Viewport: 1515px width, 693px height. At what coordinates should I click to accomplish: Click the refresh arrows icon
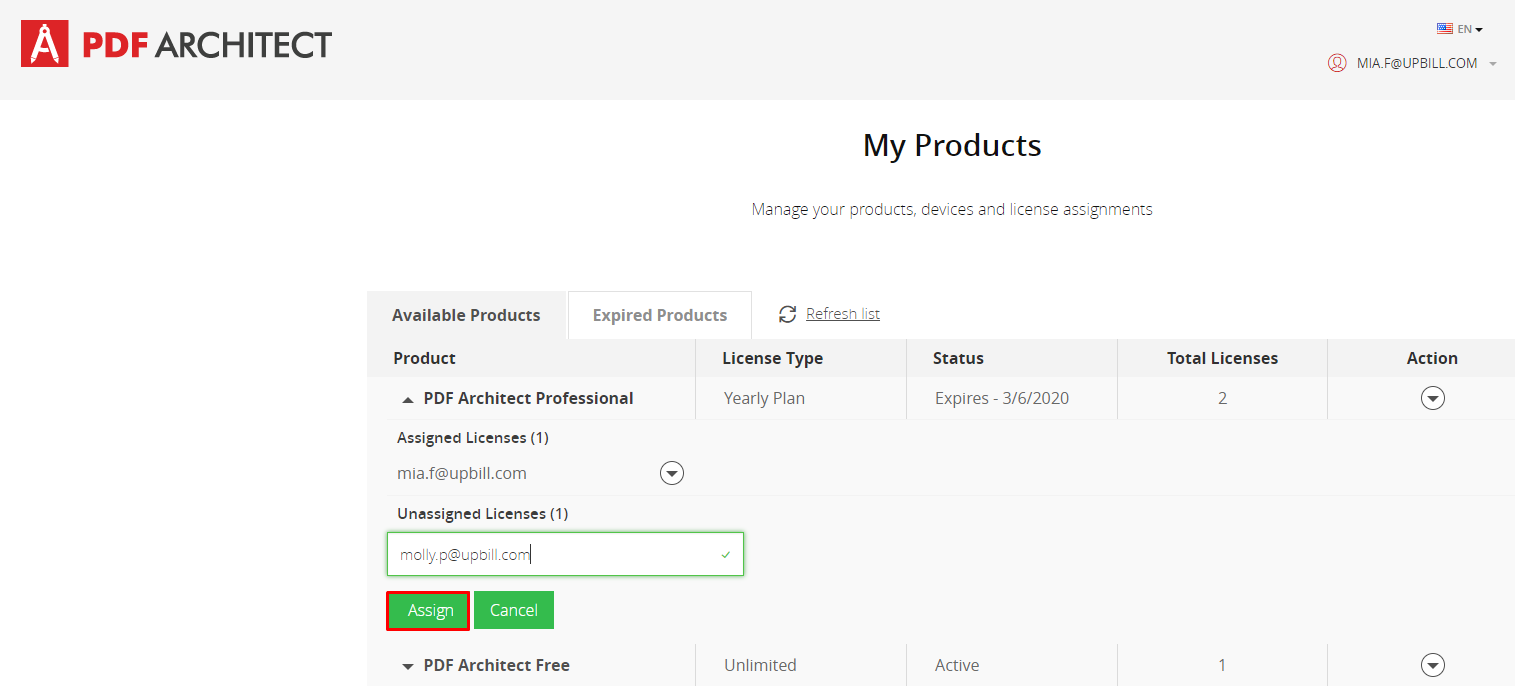pyautogui.click(x=787, y=314)
